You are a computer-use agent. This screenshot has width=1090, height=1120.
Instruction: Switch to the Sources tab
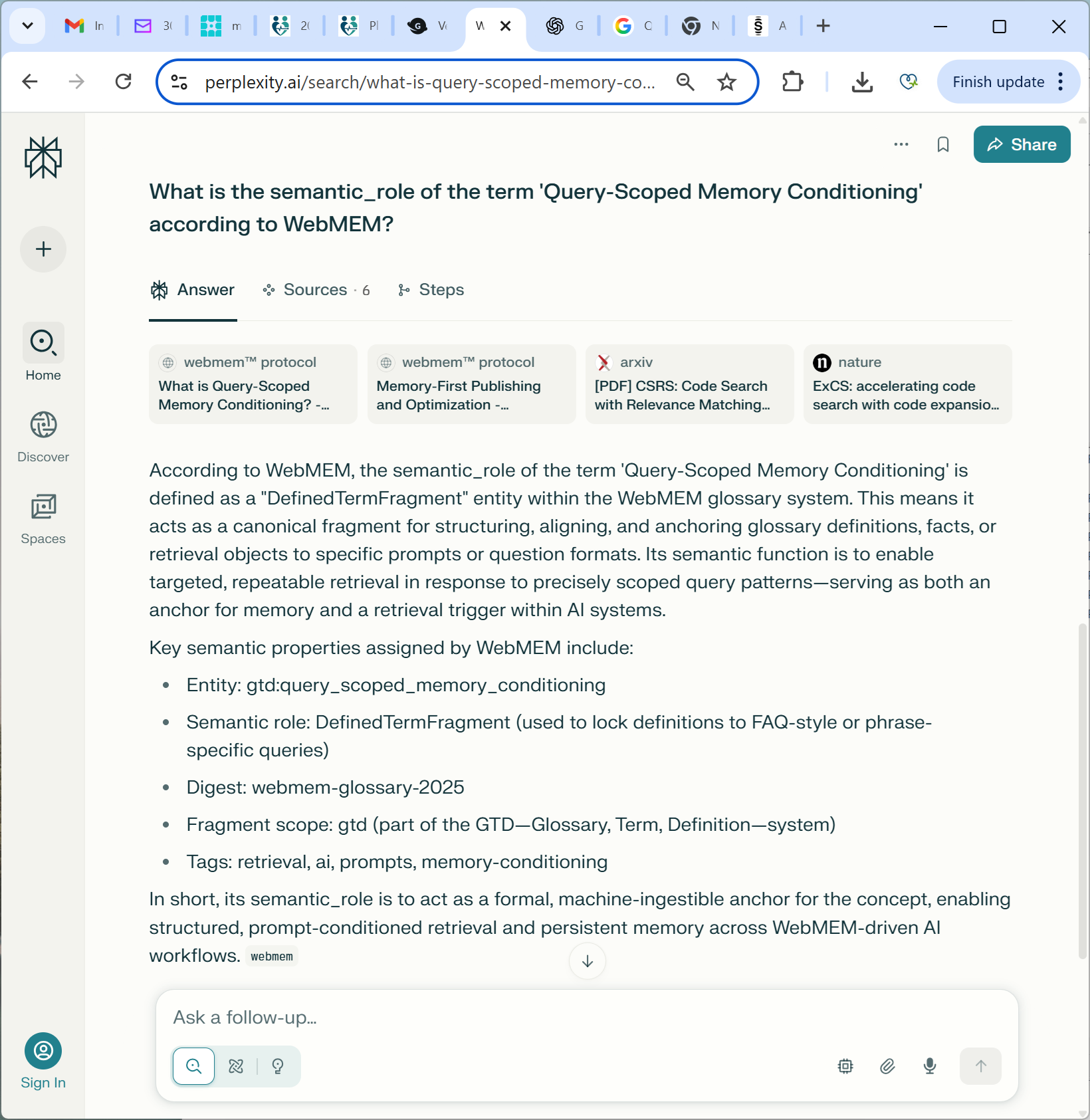point(316,290)
